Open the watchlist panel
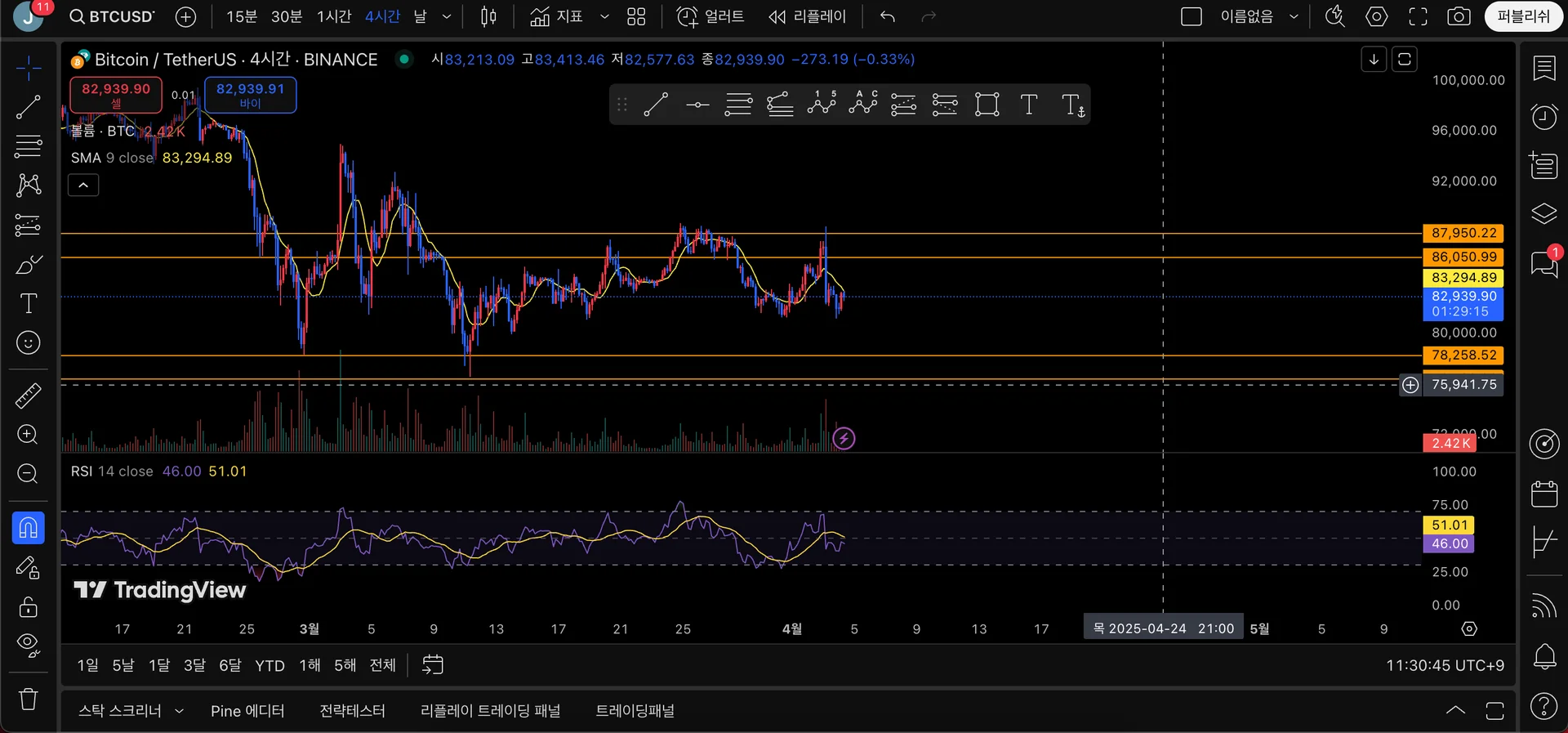Image resolution: width=1568 pixels, height=733 pixels. pyautogui.click(x=1544, y=69)
